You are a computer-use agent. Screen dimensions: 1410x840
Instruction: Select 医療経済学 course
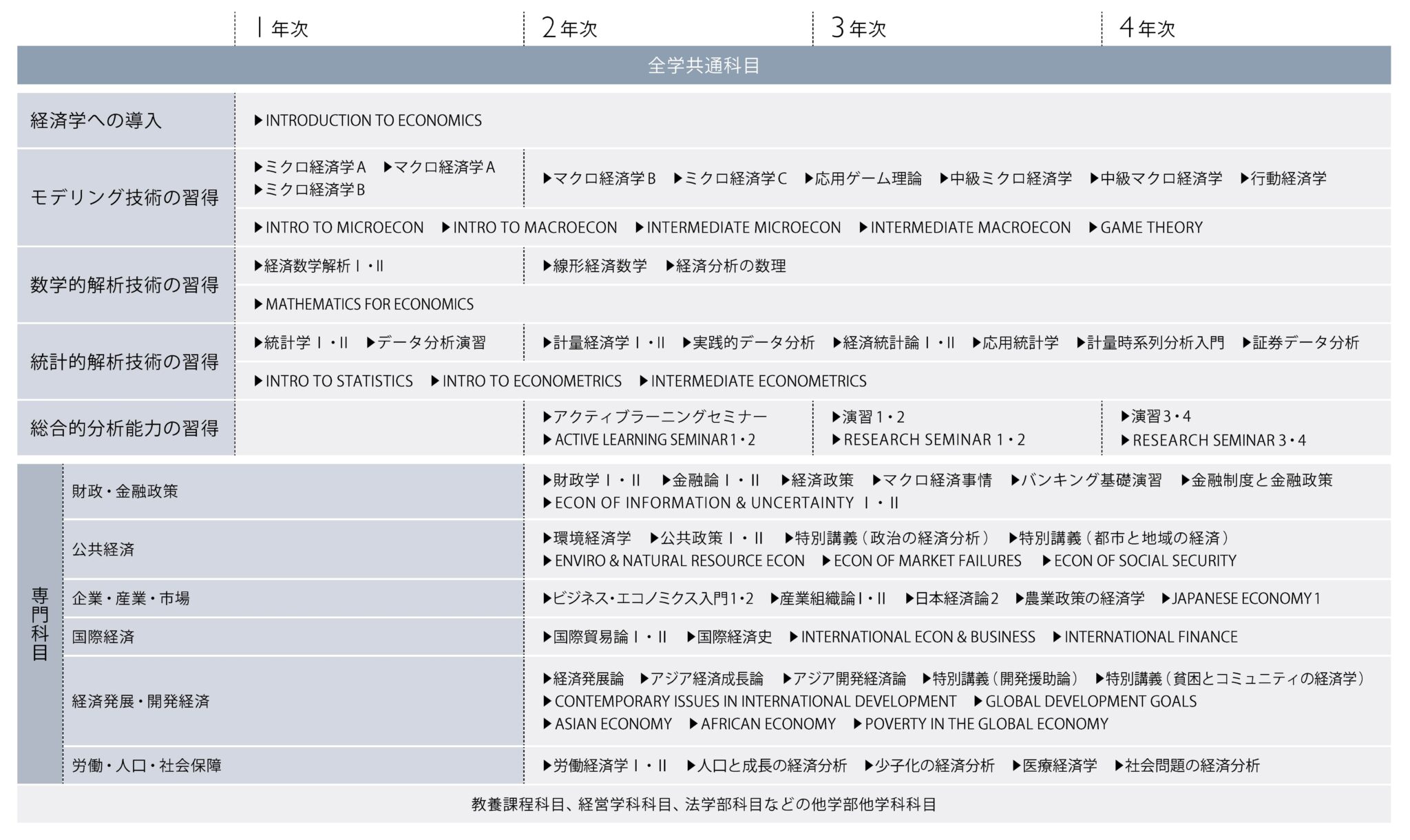coord(1055,766)
